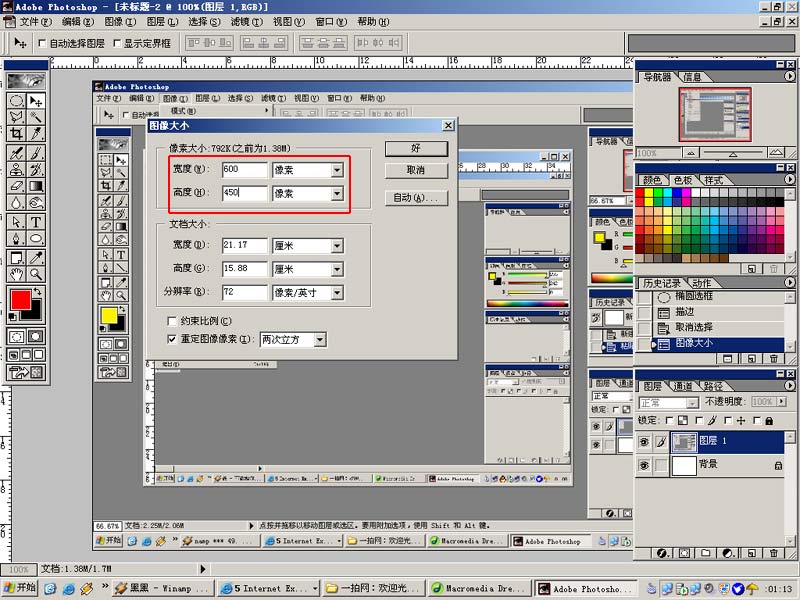
Task: Open the blend mode dropdown in Layers panel
Action: [692, 403]
